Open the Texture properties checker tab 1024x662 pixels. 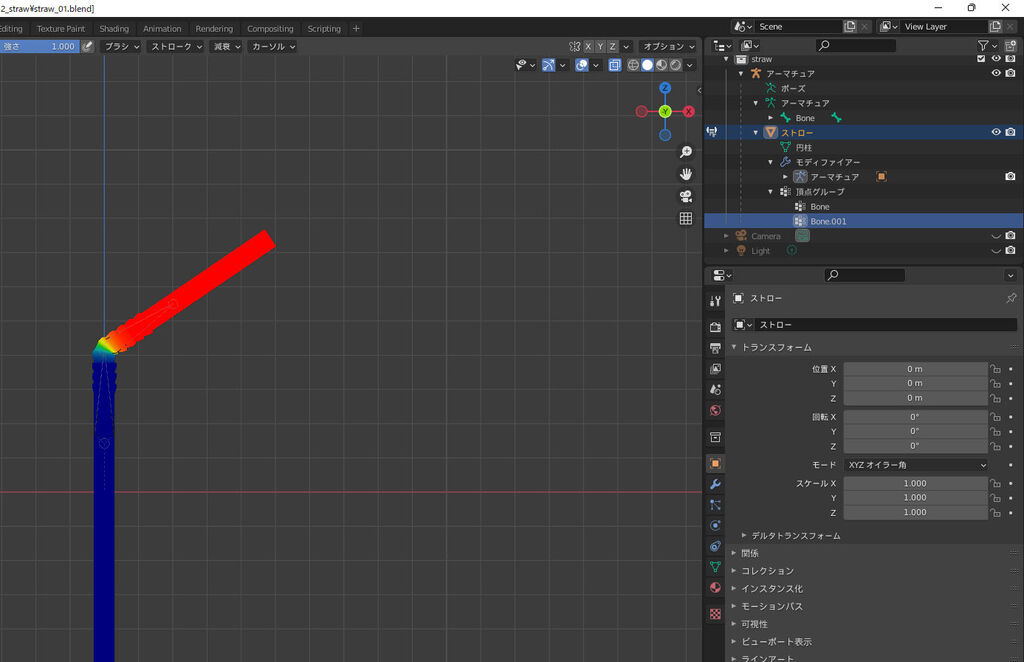click(715, 614)
